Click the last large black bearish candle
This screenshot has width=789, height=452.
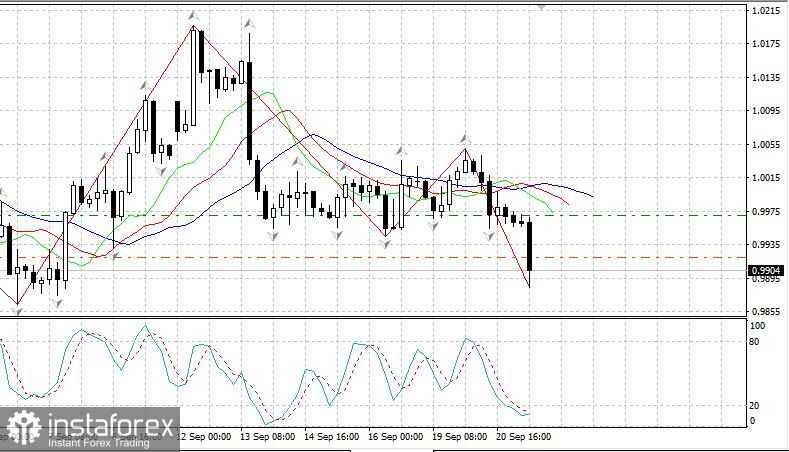click(529, 246)
